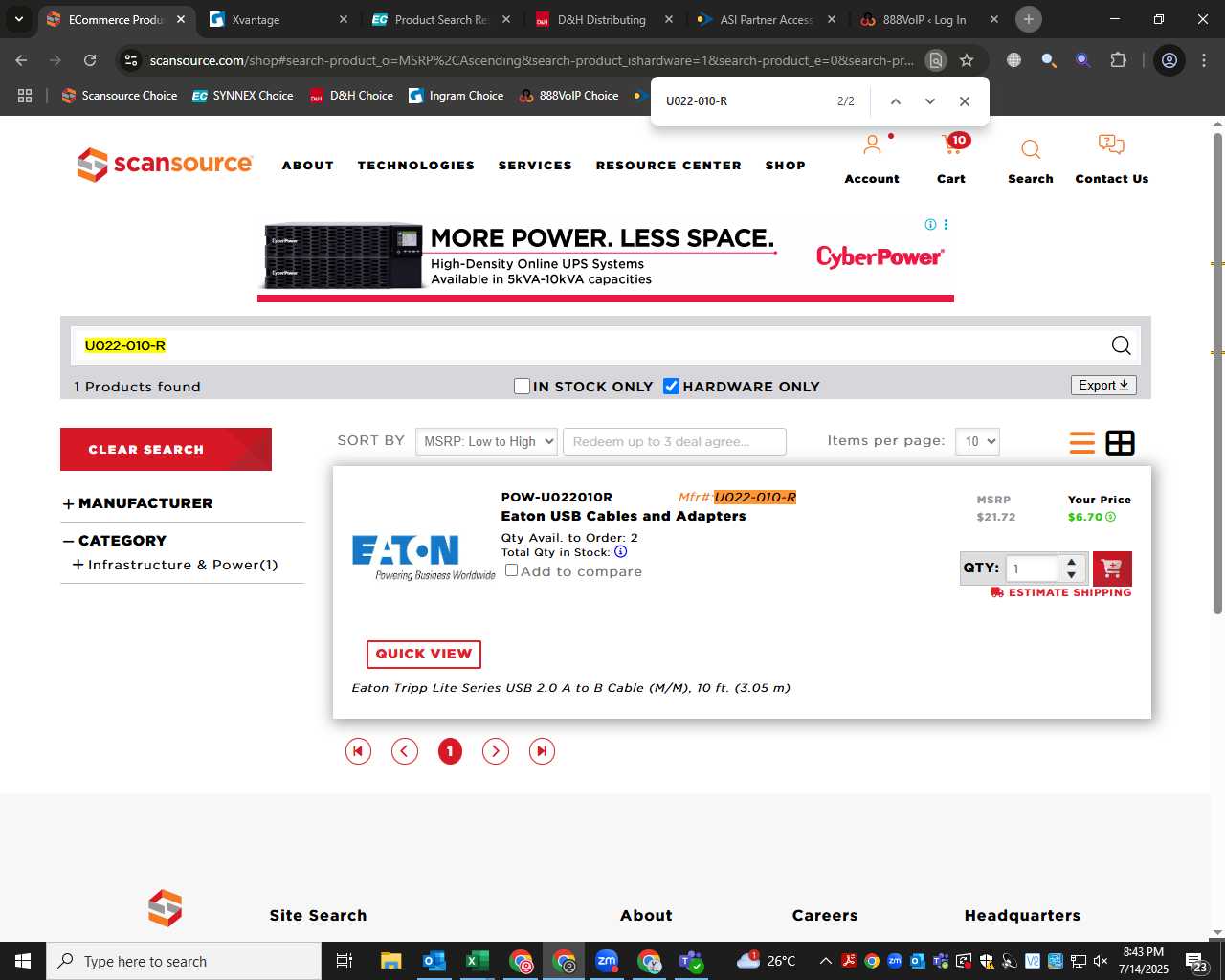Open Excel from the taskbar

click(x=477, y=961)
